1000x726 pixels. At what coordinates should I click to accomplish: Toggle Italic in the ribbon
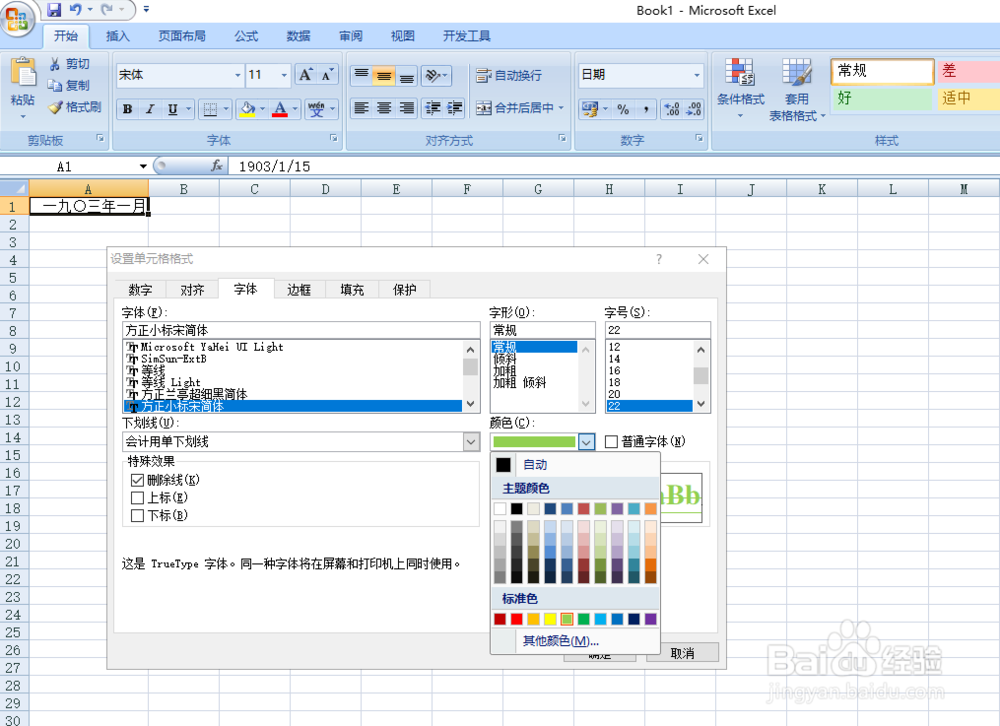pos(150,109)
